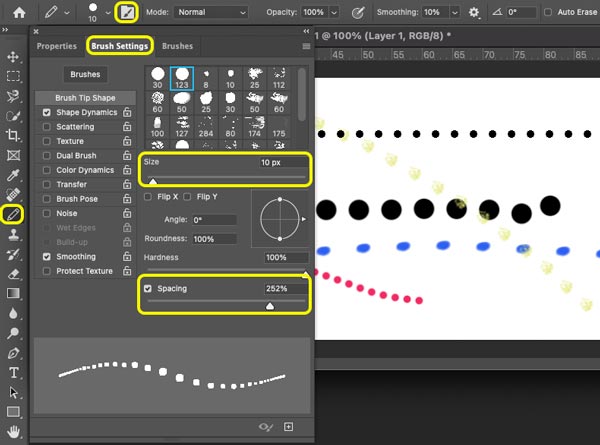Click the Brushes button
Viewport: 600px width, 445px height.
85,74
